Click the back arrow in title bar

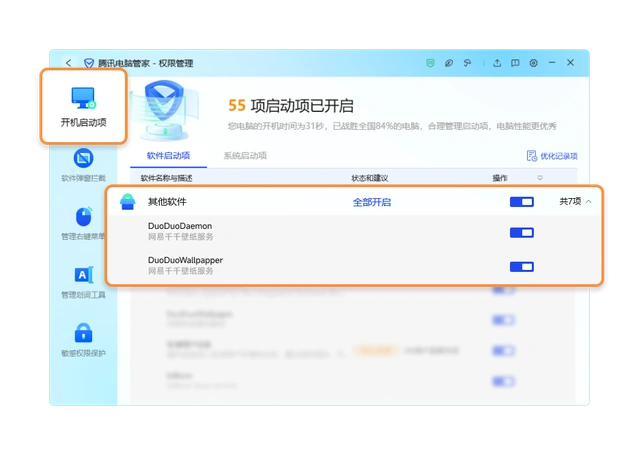(x=68, y=63)
